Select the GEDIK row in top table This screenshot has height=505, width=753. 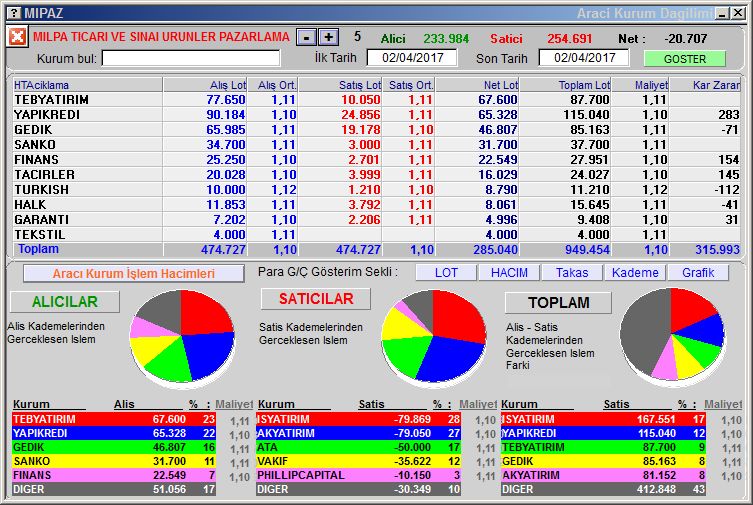point(376,130)
